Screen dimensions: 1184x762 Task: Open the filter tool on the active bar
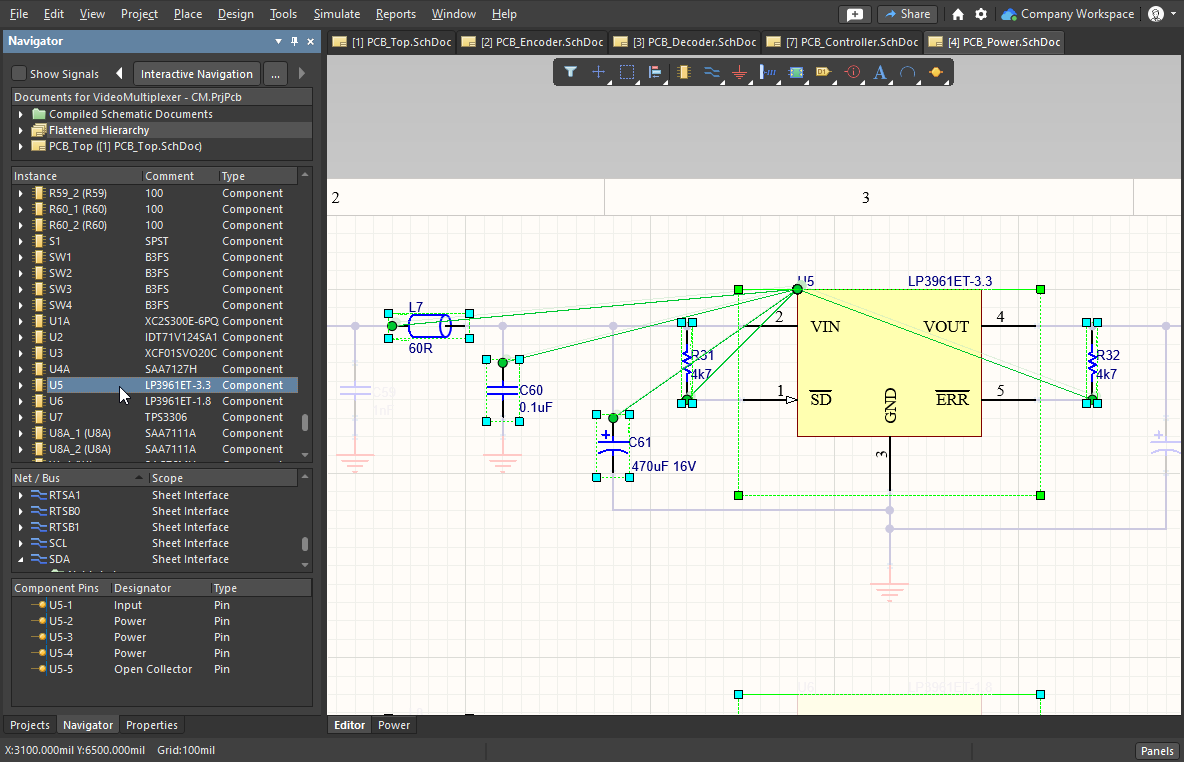[571, 72]
